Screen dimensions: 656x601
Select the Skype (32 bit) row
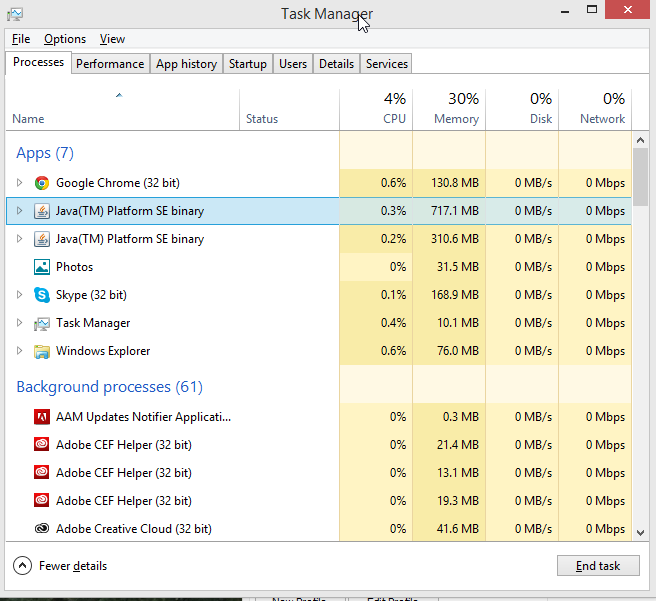319,295
